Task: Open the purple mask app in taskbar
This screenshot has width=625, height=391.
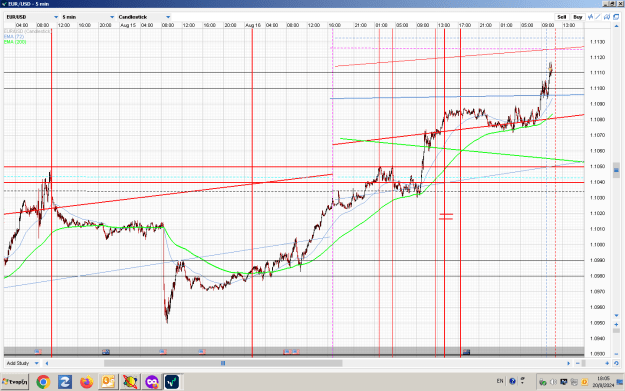Action: 151,382
